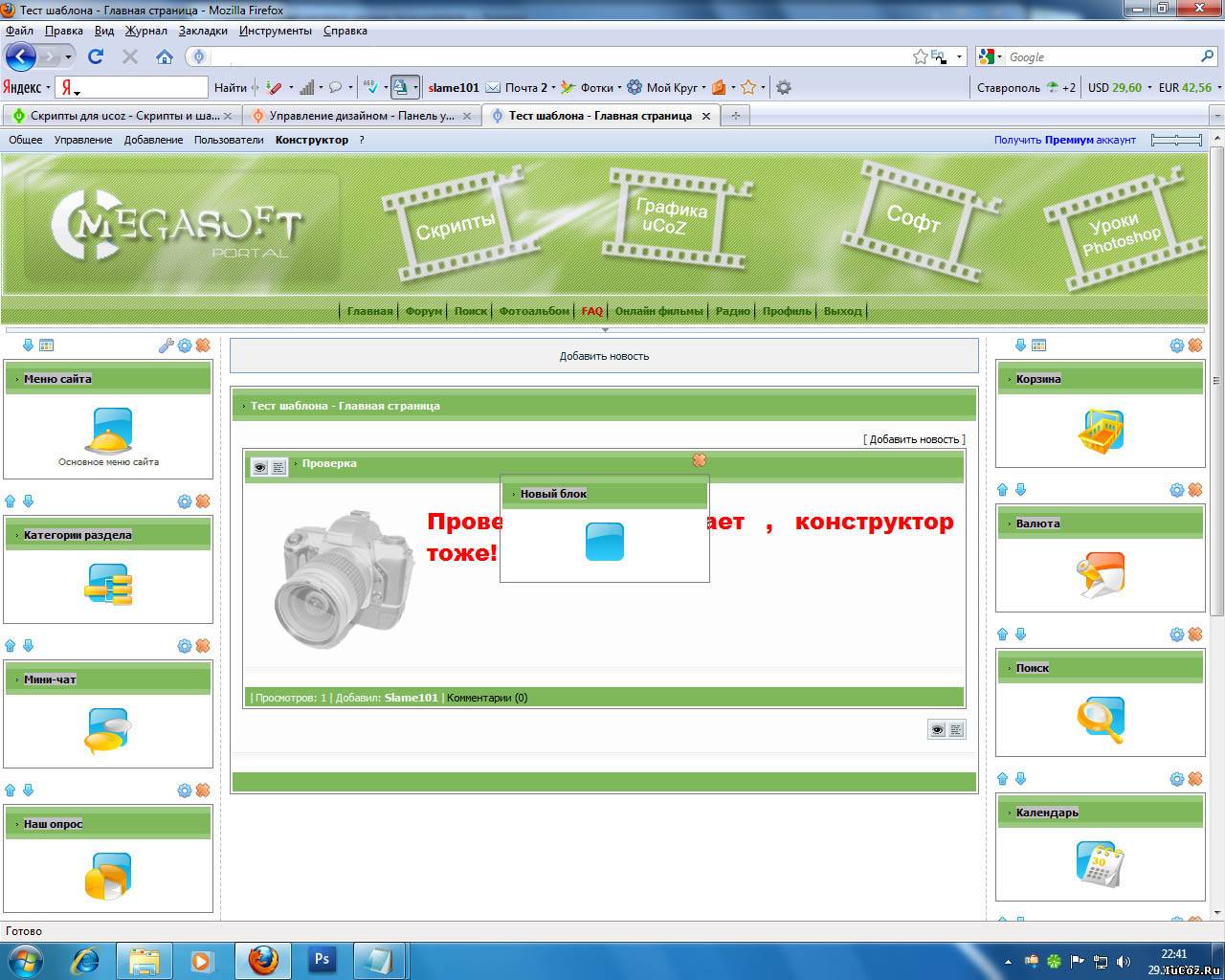Click the Yandex search input field
Viewport: 1225px width, 980px height.
(x=144, y=88)
